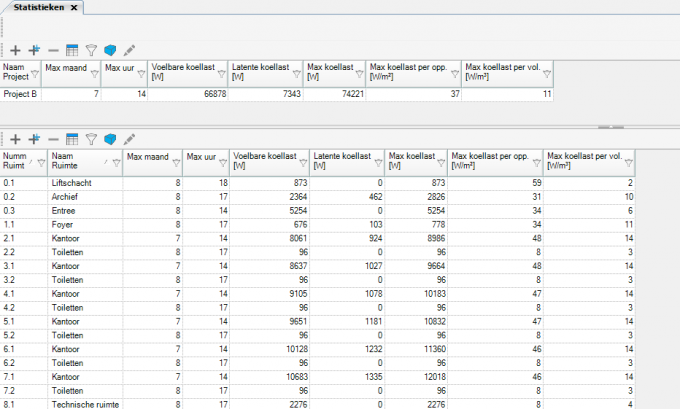Image resolution: width=680 pixels, height=409 pixels.
Task: Select the Technische ruimte row name
Action: tap(85, 405)
